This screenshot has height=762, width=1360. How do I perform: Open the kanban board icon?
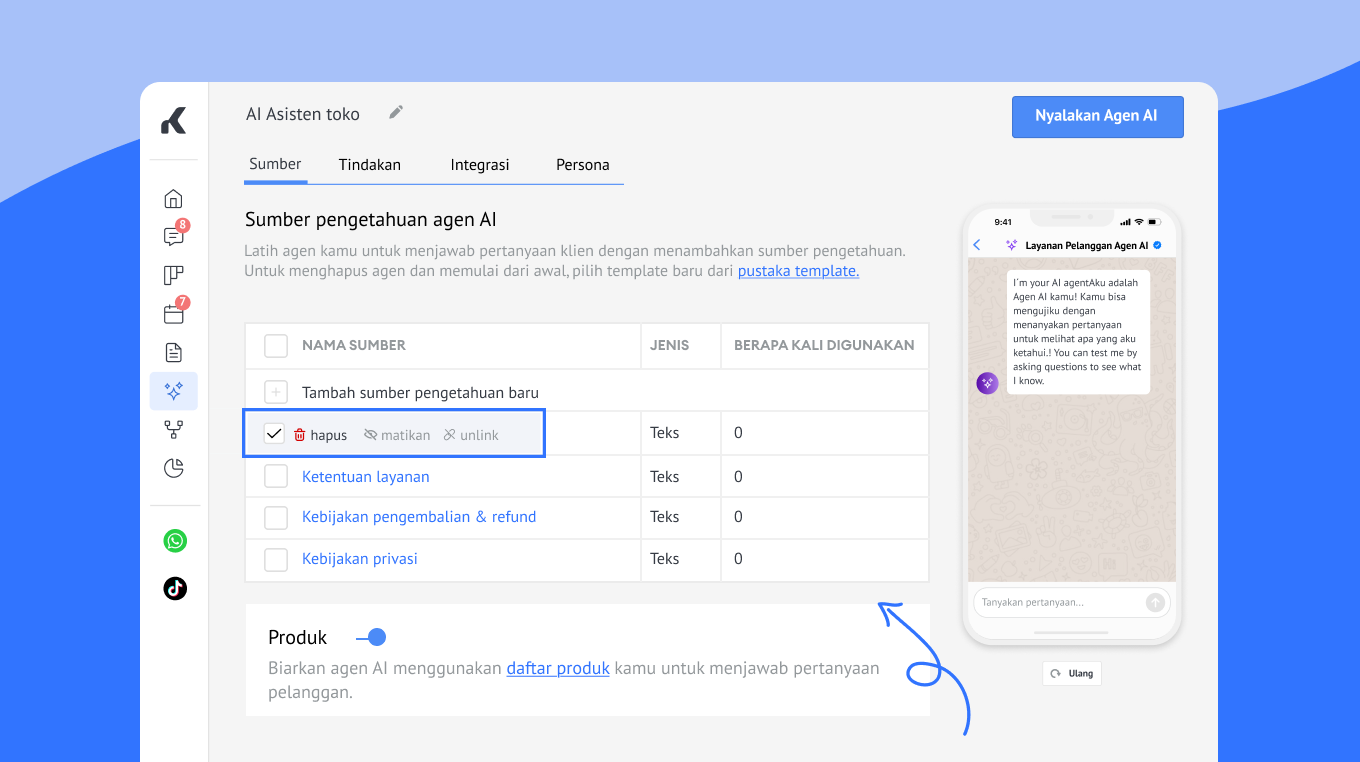[x=174, y=276]
